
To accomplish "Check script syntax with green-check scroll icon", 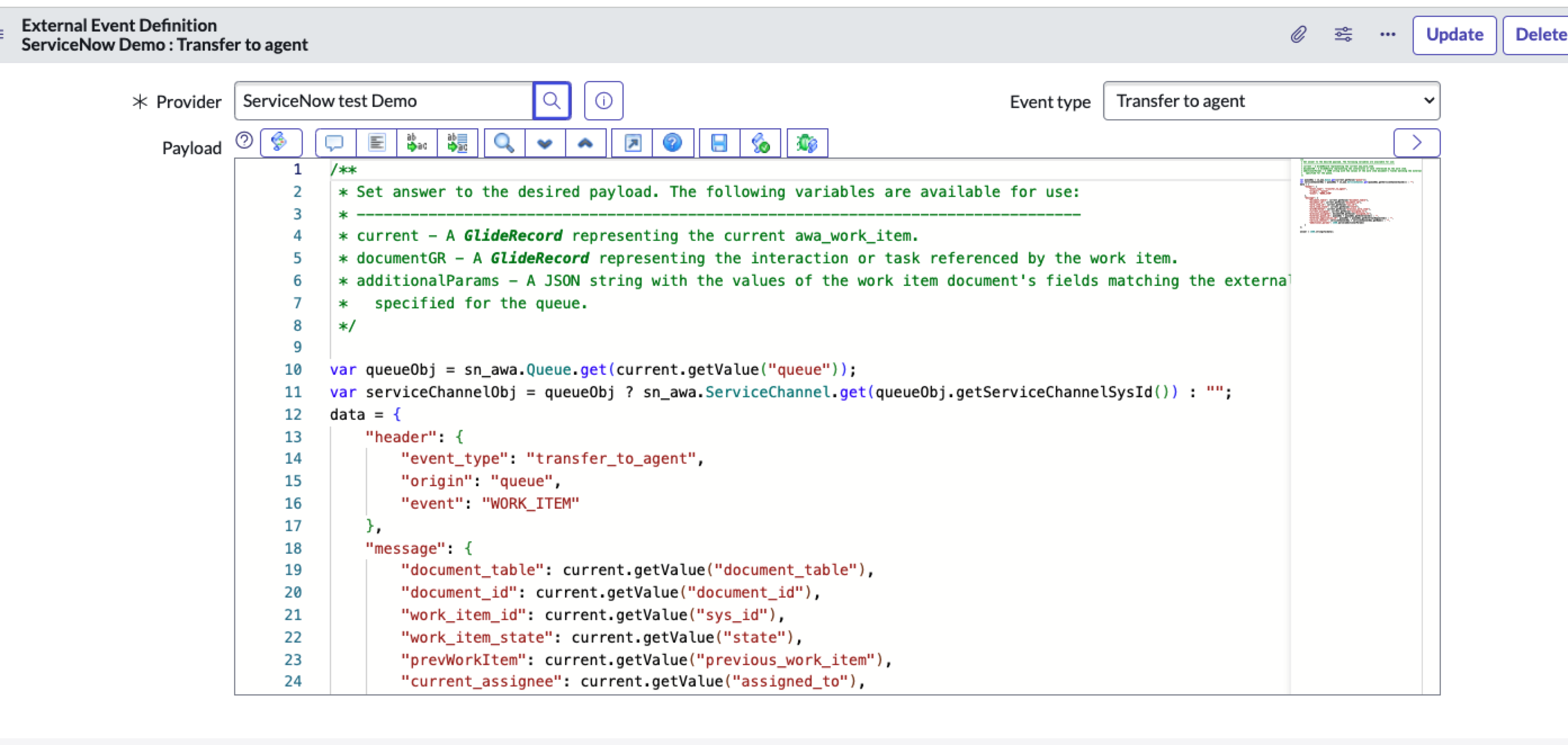I will [760, 143].
